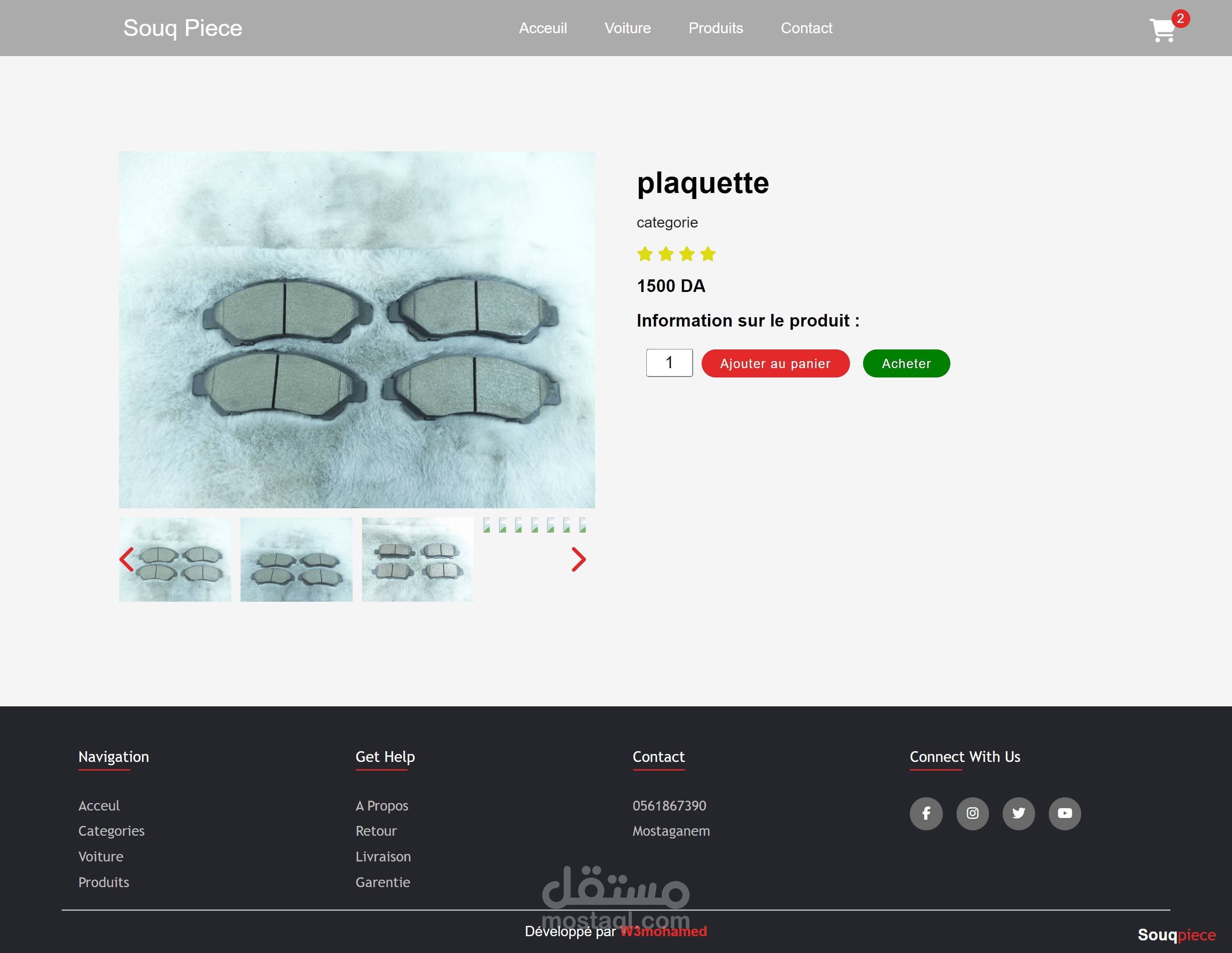1232x953 pixels.
Task: Go to Produits in top navigation
Action: [x=715, y=28]
